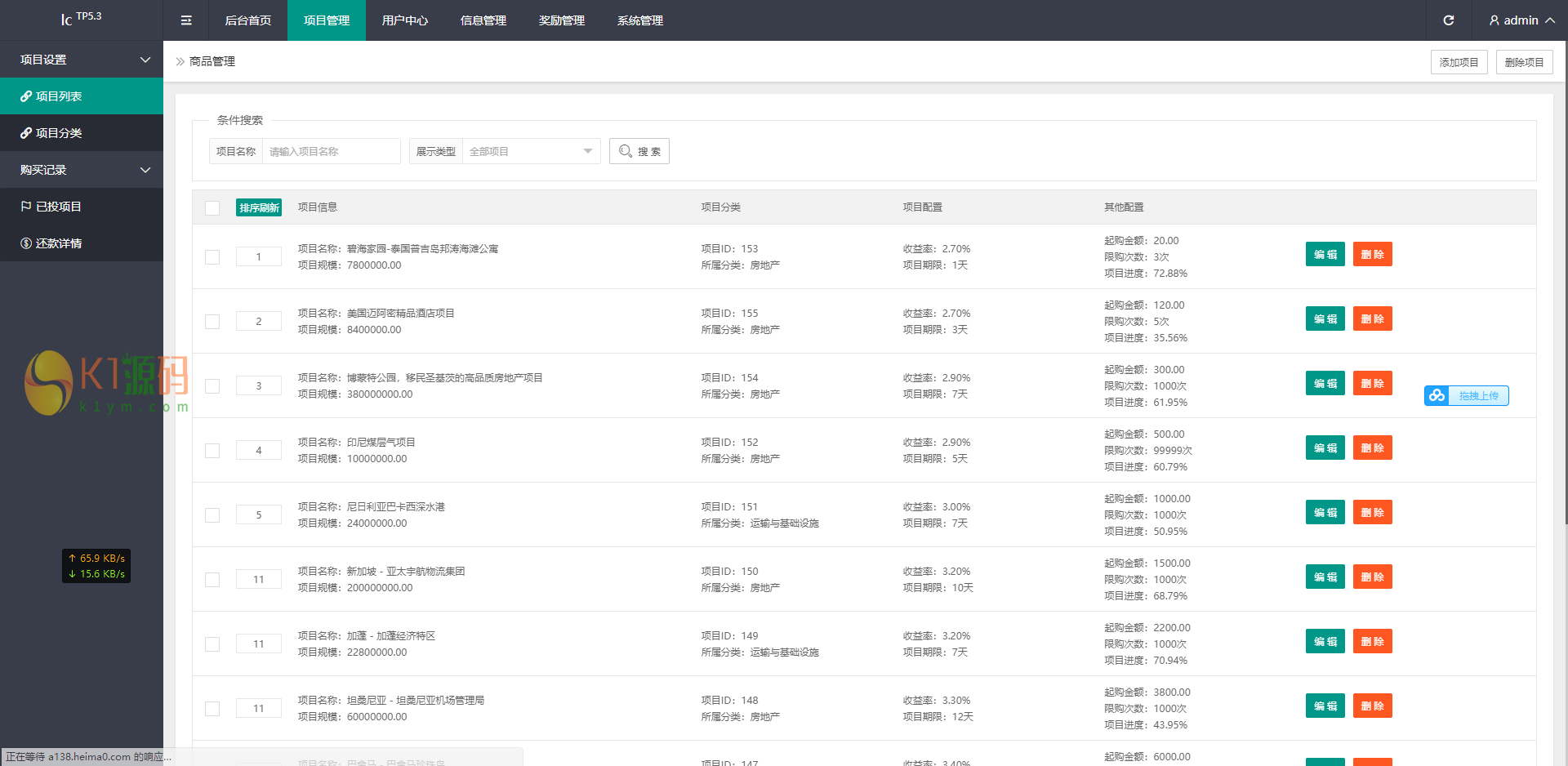Open the 系统管理 top menu
Image resolution: width=1568 pixels, height=766 pixels.
click(639, 20)
